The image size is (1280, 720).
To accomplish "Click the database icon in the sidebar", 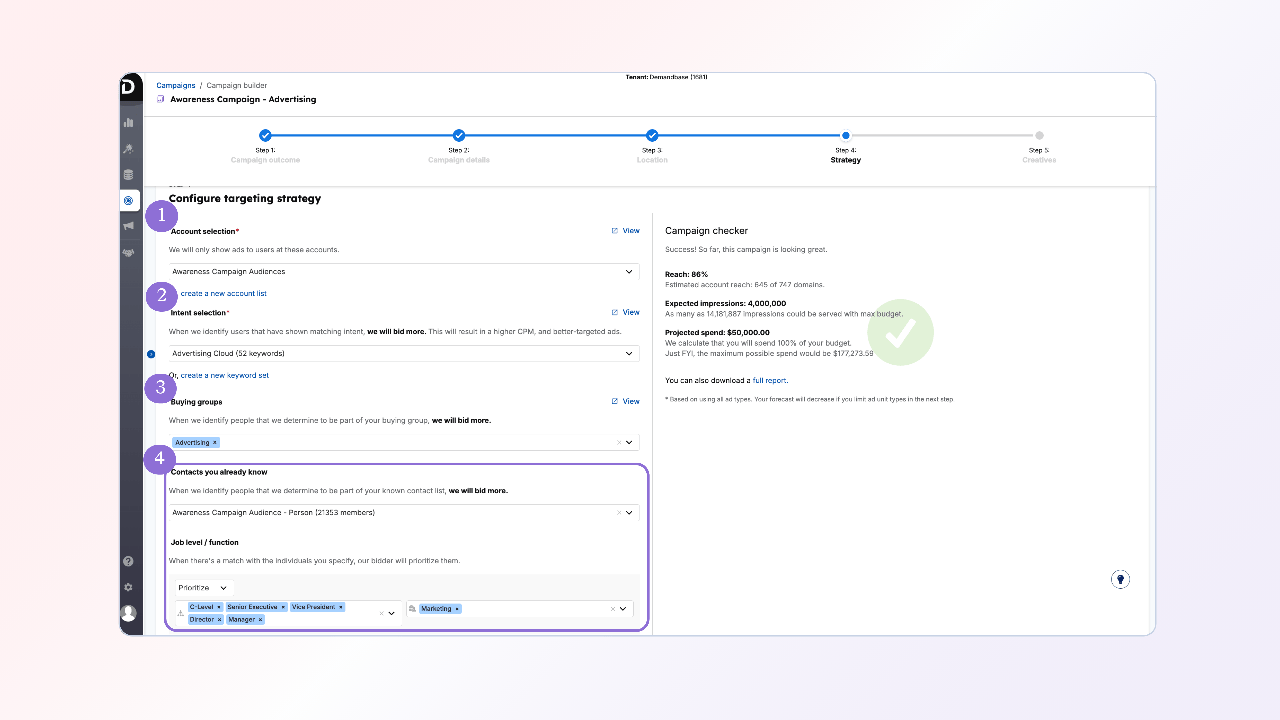I will (128, 175).
